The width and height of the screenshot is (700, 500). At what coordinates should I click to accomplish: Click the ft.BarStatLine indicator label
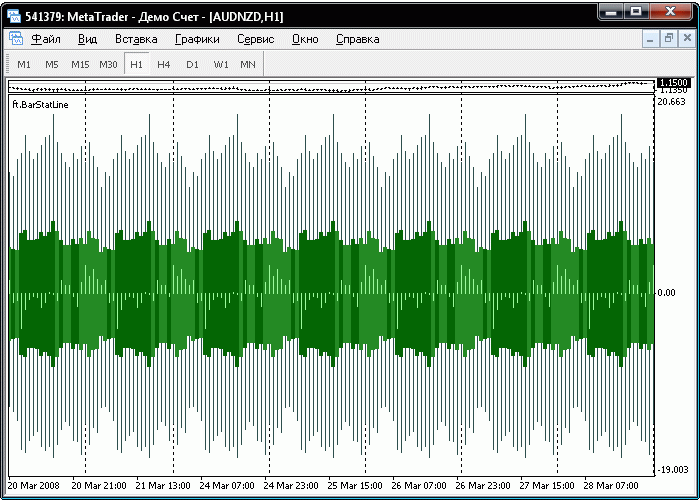[41, 105]
